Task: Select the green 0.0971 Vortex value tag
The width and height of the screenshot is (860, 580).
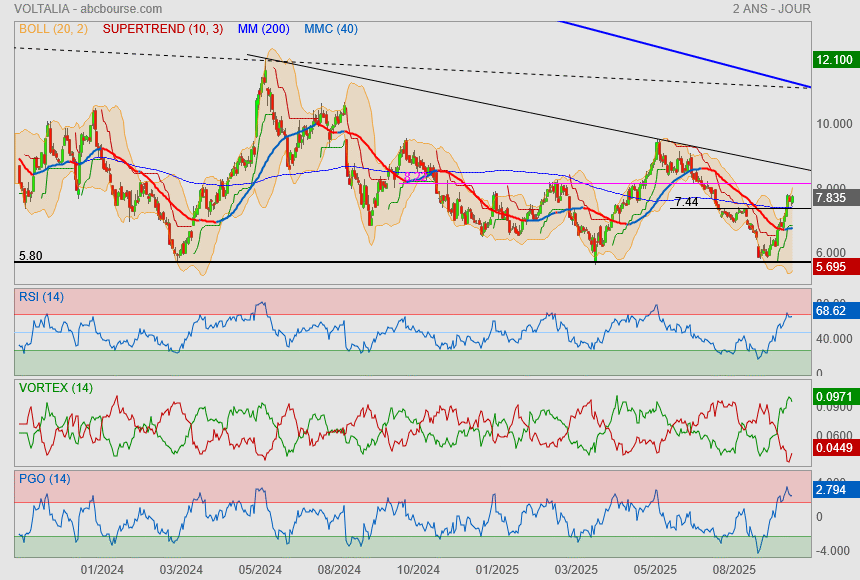Action: pos(834,398)
